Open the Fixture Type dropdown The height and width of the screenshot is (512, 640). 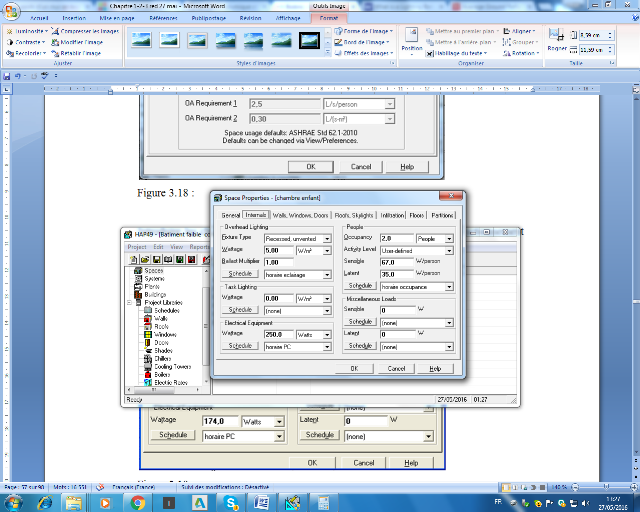point(327,239)
